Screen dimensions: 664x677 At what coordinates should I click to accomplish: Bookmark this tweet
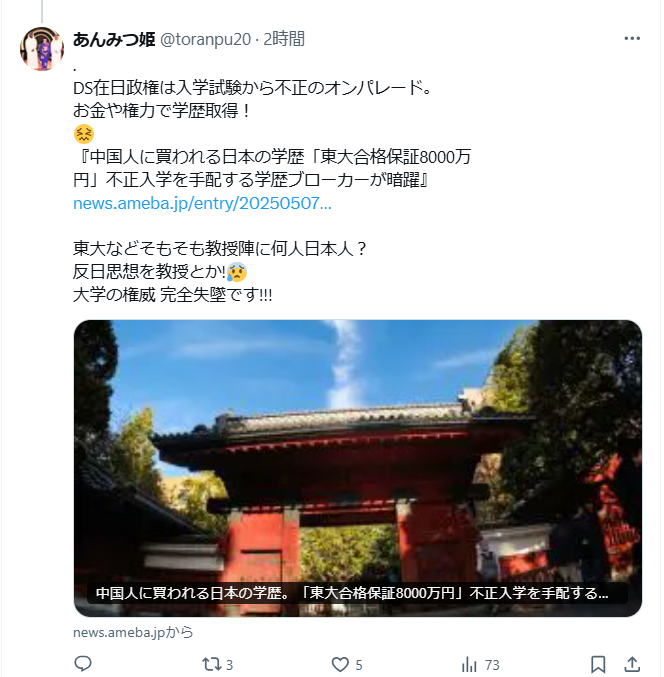pyautogui.click(x=598, y=664)
